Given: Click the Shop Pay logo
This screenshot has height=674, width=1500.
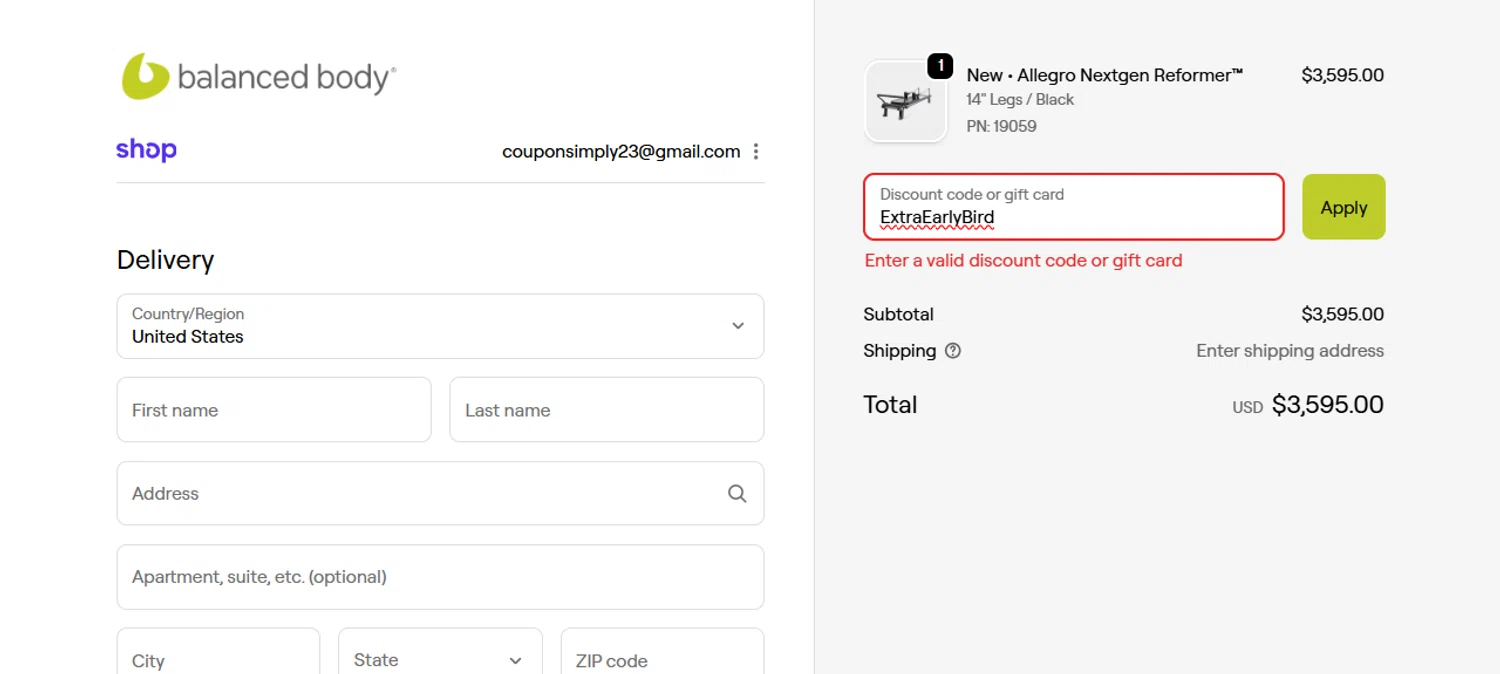Looking at the screenshot, I should 146,150.
